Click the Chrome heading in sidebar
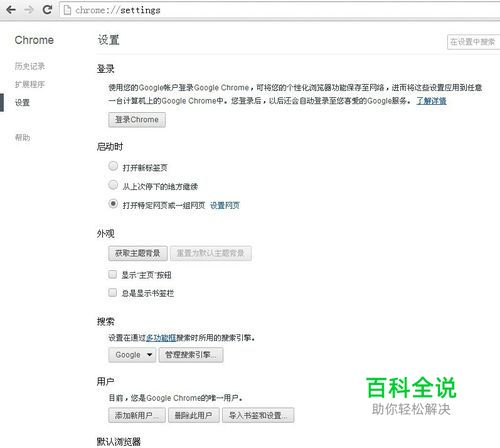Screen dimensions: 500x448 (34, 40)
